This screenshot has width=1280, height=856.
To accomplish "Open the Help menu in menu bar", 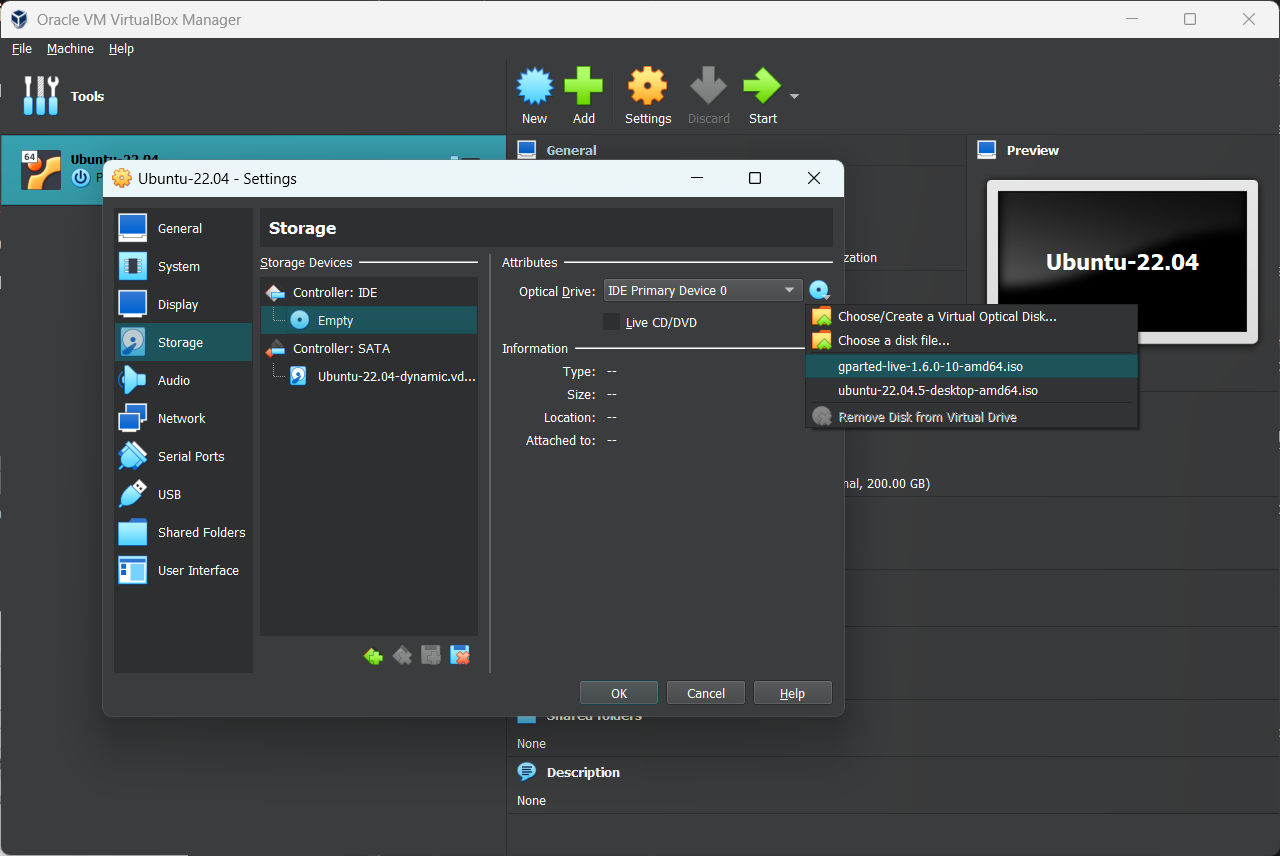I will (121, 48).
